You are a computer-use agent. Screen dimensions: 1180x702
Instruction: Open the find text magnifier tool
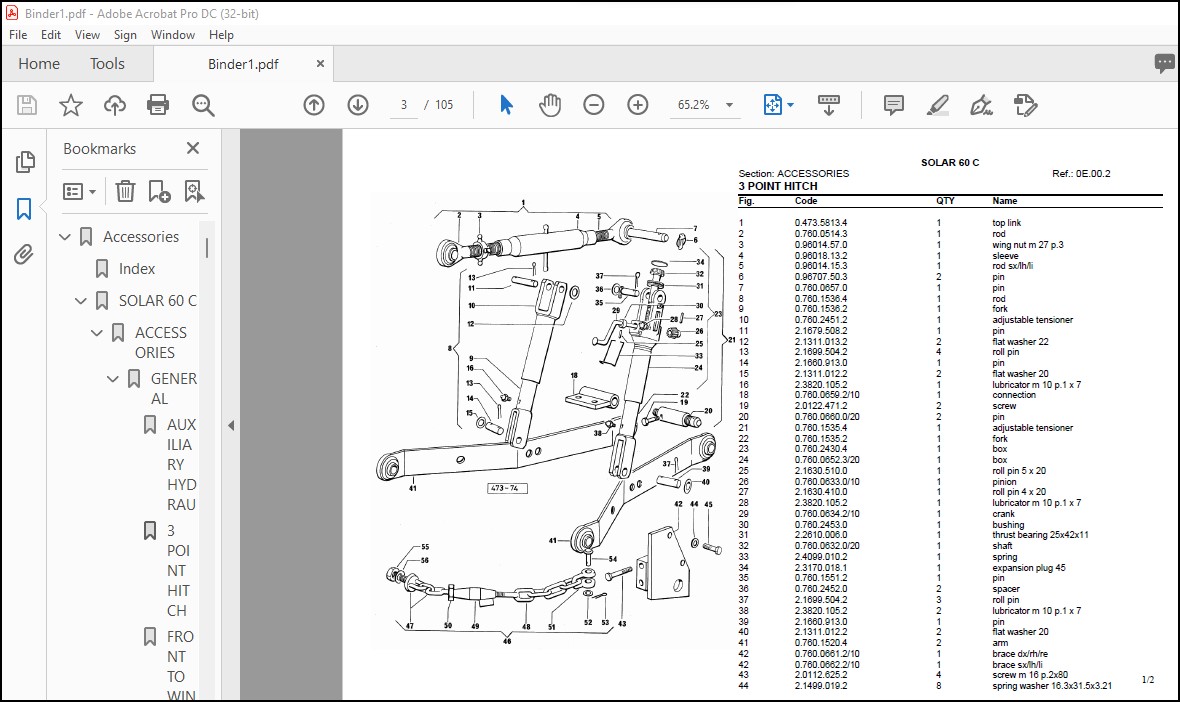click(203, 105)
